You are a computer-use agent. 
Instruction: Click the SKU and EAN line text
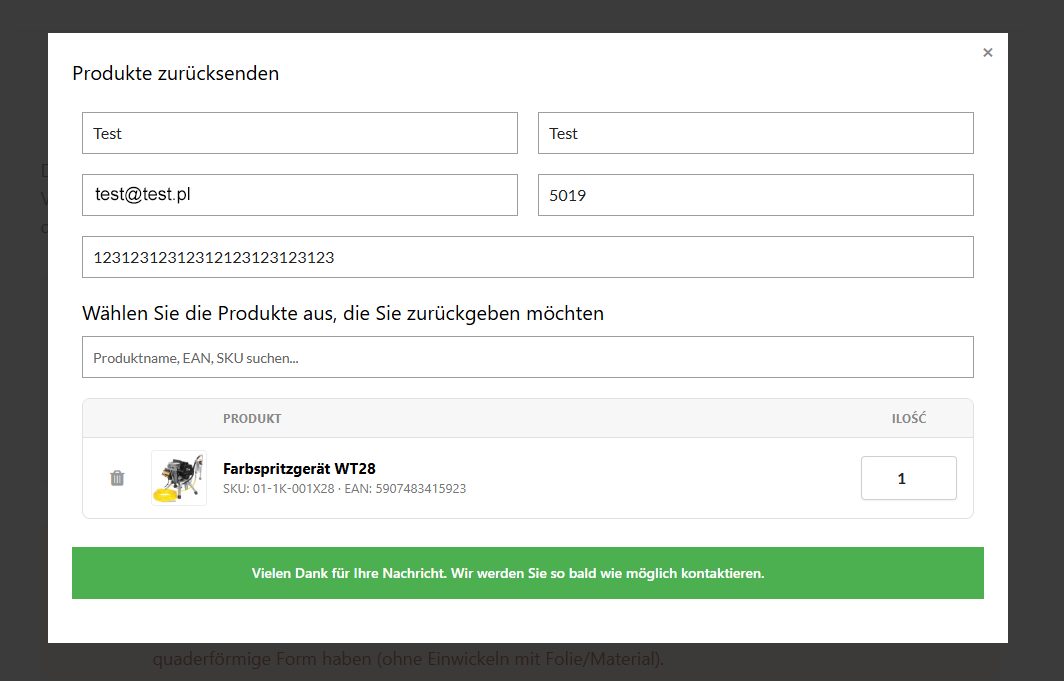pyautogui.click(x=345, y=488)
